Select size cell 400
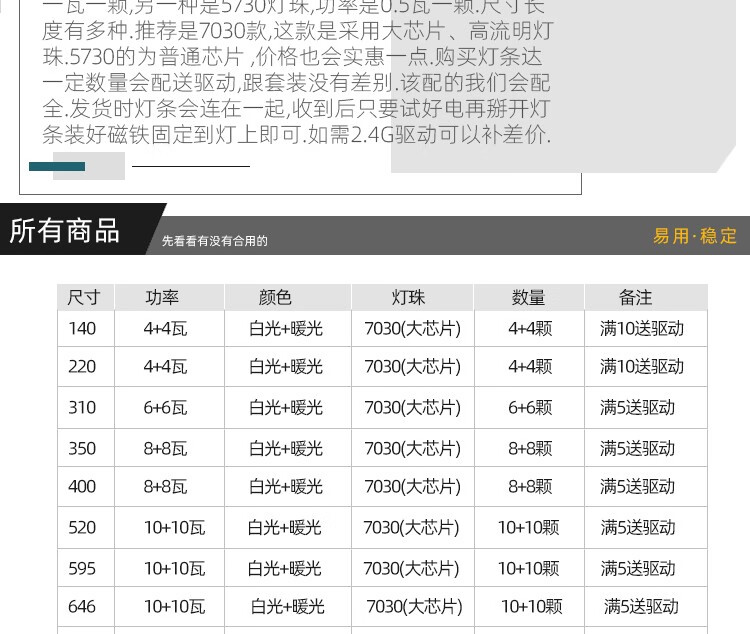 click(x=82, y=487)
